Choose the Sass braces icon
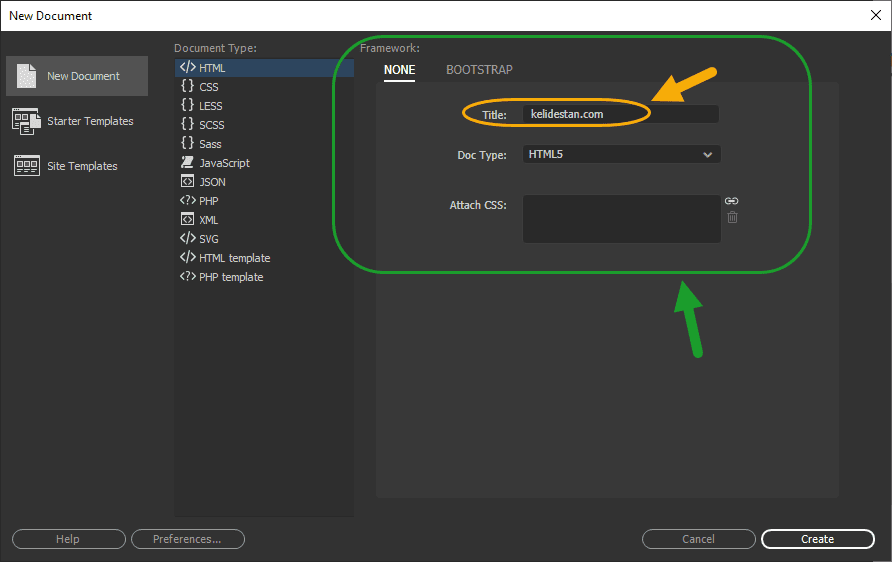892x562 pixels. click(x=187, y=143)
